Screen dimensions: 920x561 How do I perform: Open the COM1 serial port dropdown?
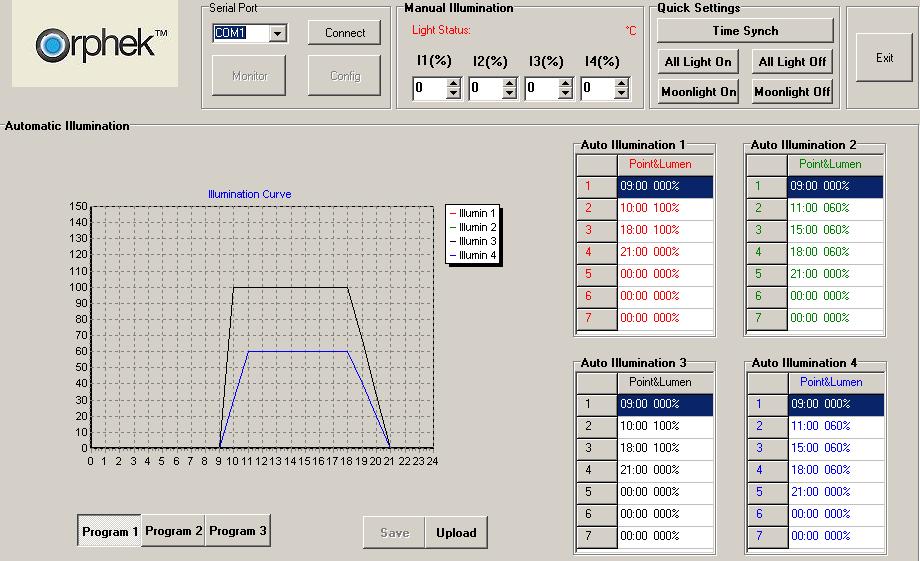point(278,33)
